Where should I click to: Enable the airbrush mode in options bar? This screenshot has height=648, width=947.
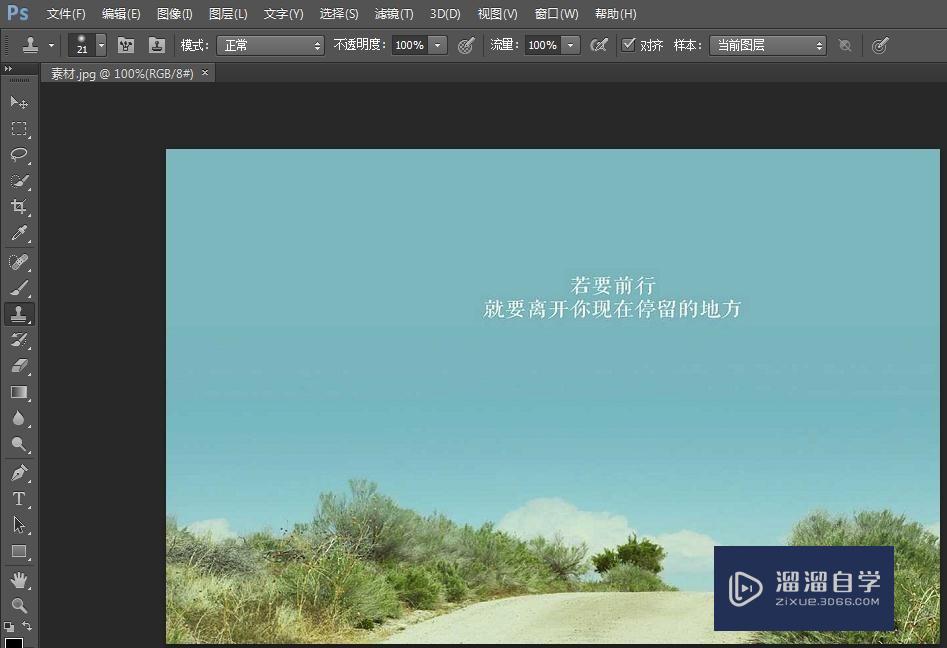point(599,45)
